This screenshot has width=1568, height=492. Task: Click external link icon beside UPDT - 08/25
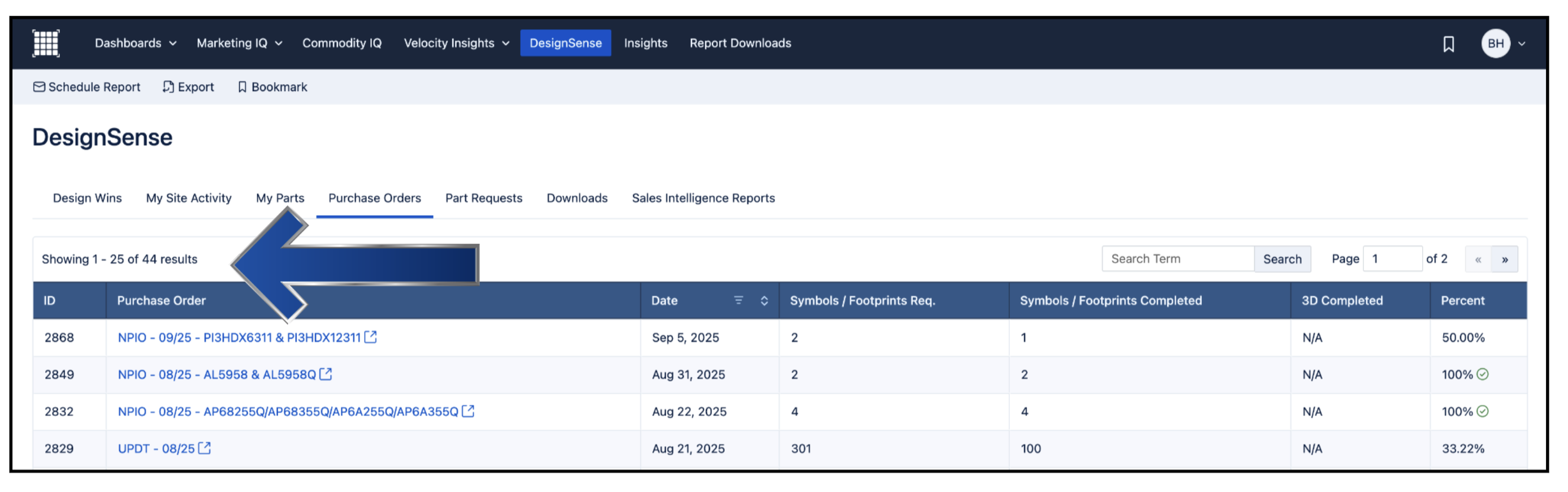(x=205, y=449)
